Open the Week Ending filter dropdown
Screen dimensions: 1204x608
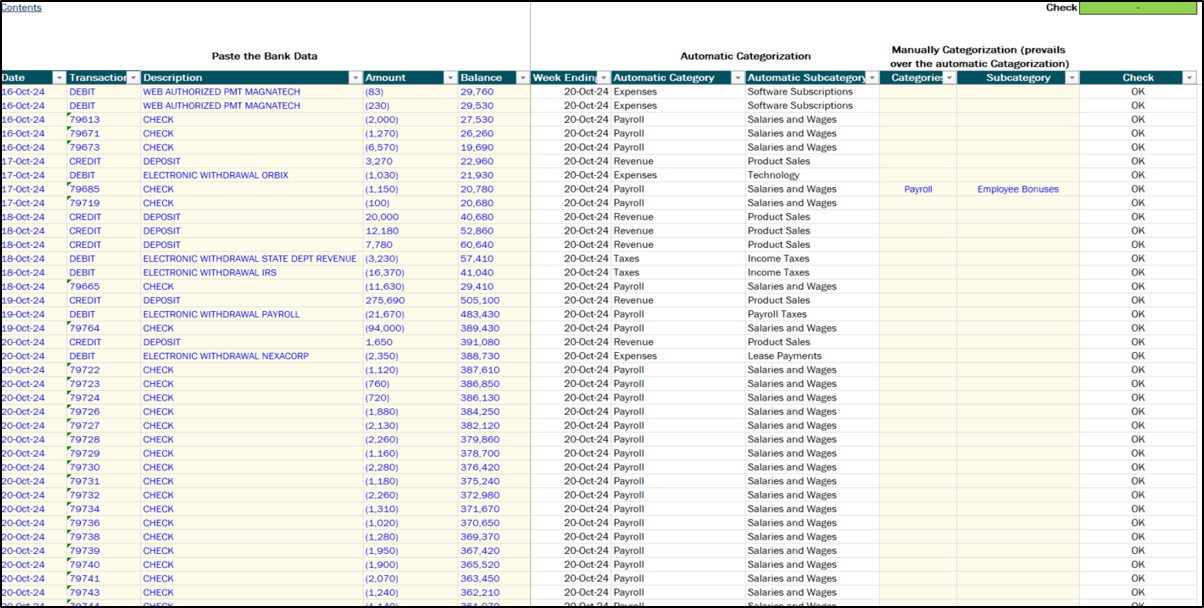[603, 78]
